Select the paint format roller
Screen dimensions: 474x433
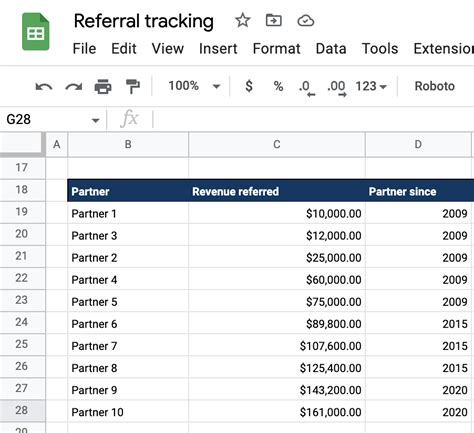133,87
